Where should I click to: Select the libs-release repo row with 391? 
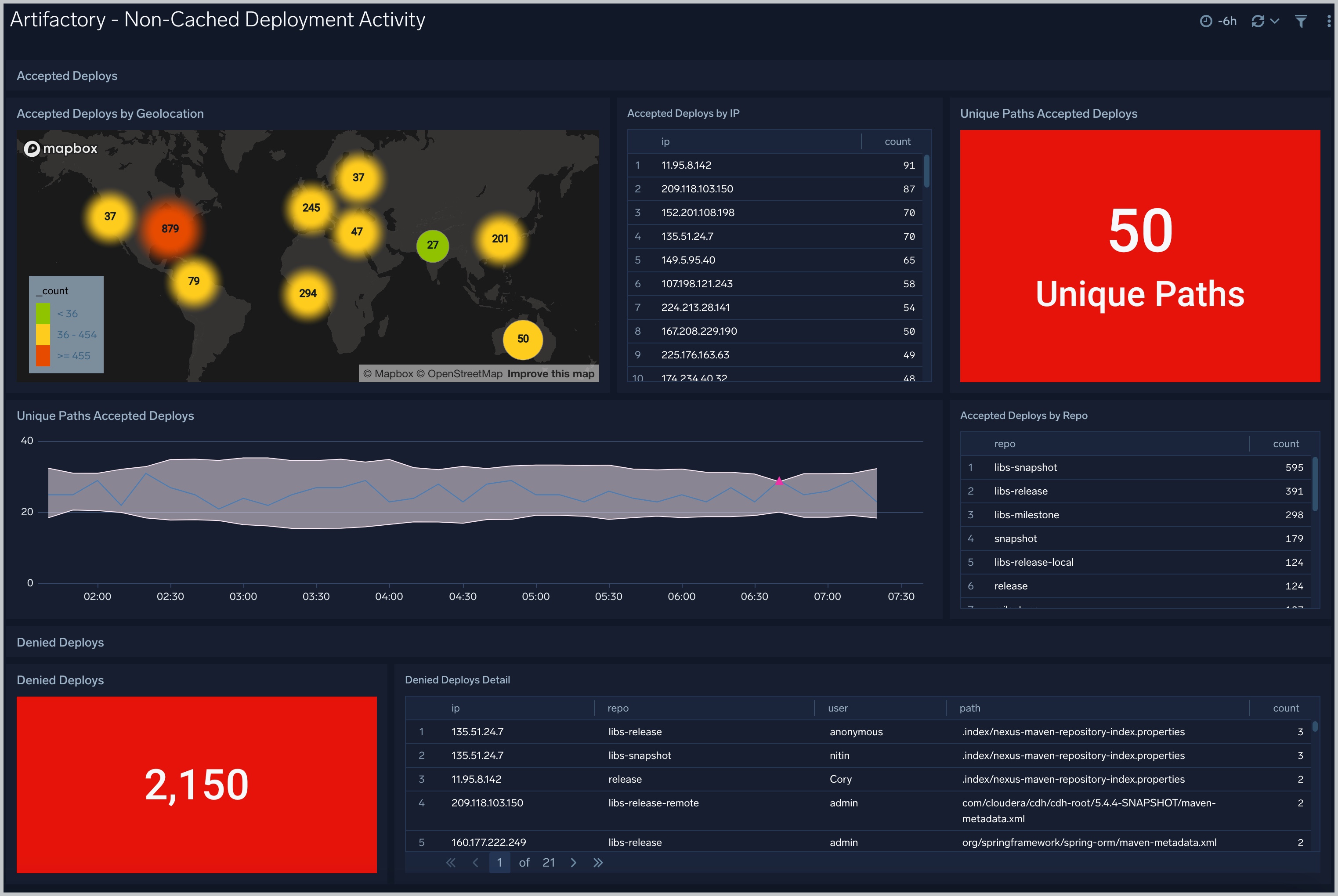pos(1135,491)
